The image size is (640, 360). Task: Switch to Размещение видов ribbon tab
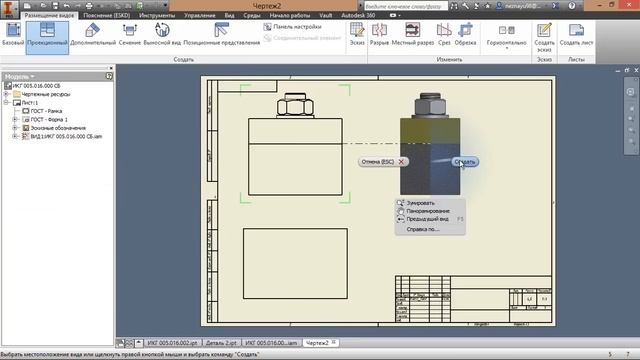[49, 16]
